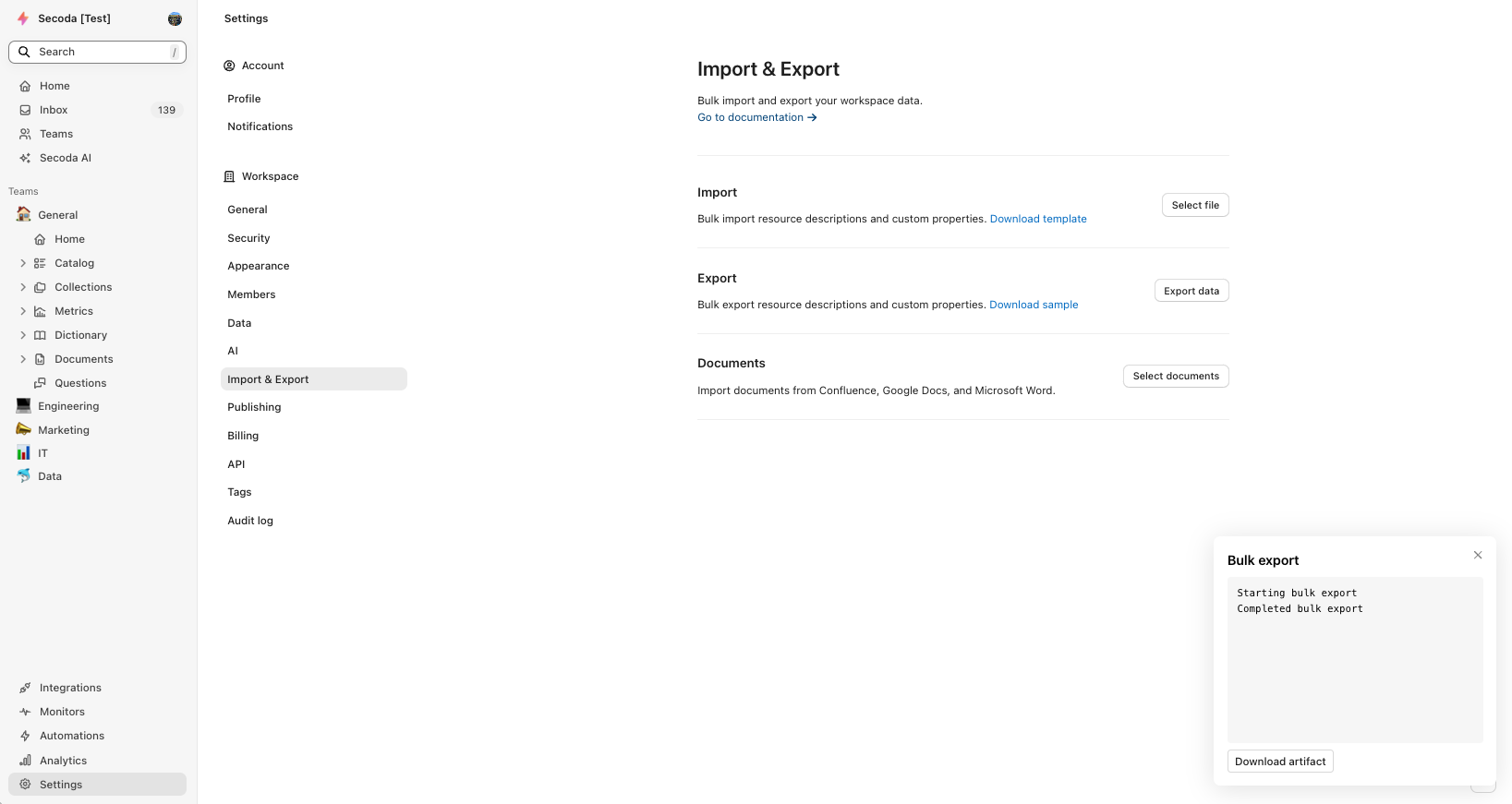The height and width of the screenshot is (804, 1512).
Task: Click the Export data button
Action: click(x=1191, y=291)
